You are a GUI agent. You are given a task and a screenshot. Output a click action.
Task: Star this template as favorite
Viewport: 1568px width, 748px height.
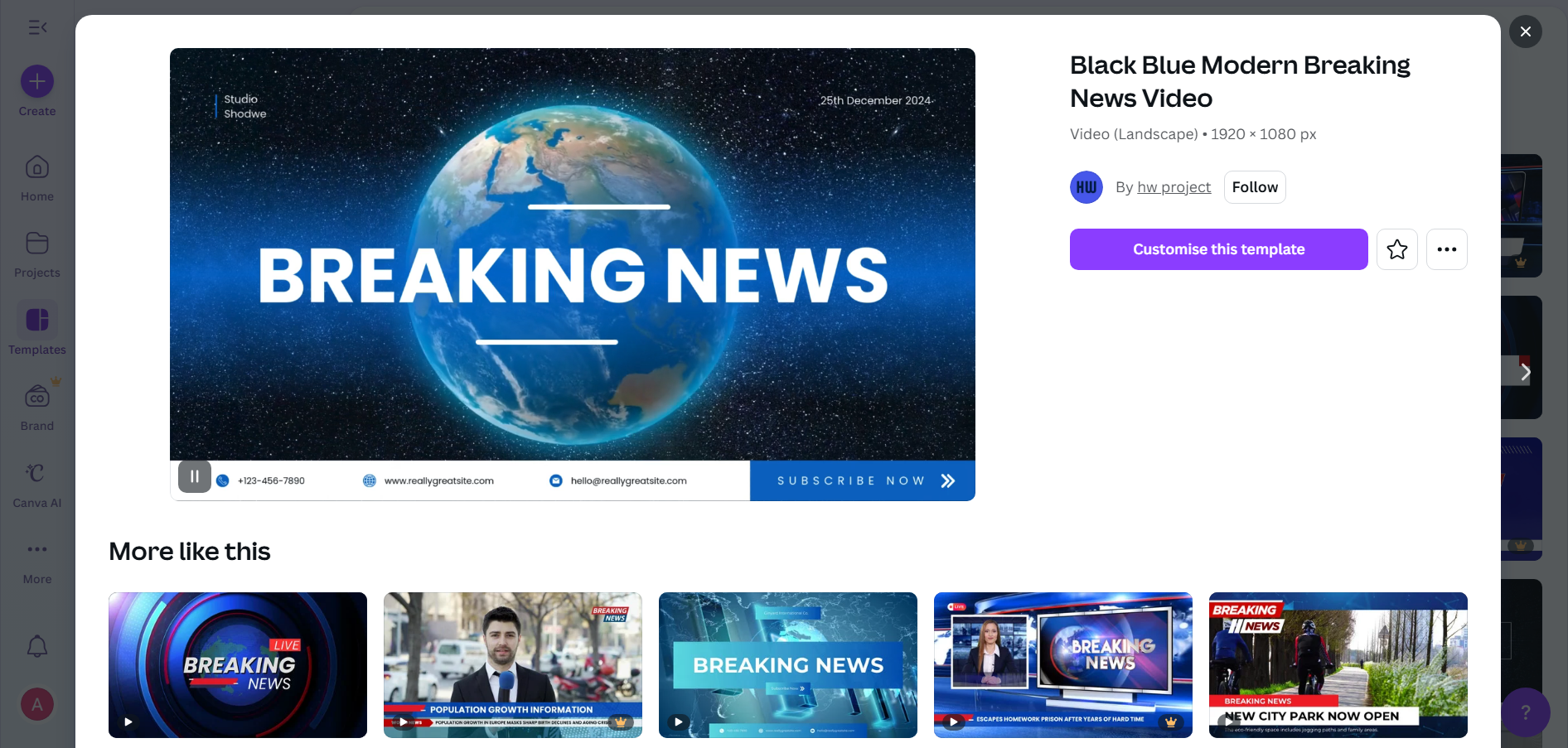1397,249
